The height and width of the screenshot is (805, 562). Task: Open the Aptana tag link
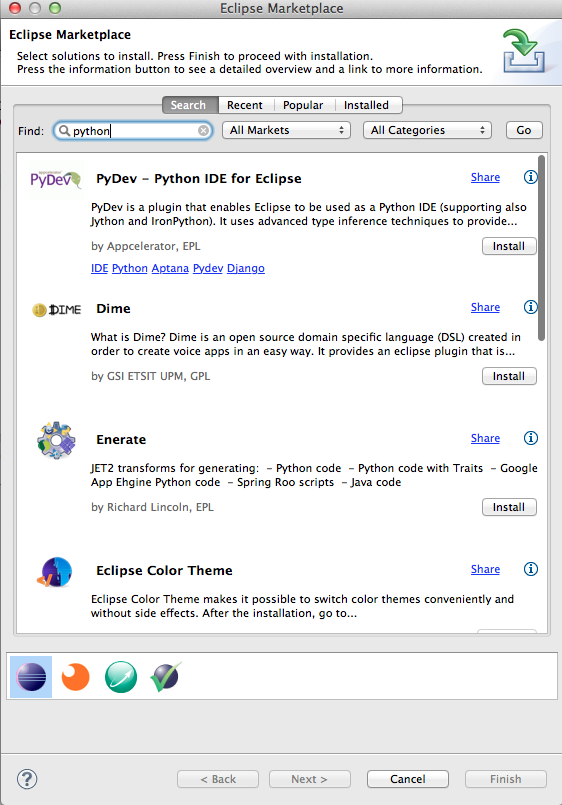(170, 269)
